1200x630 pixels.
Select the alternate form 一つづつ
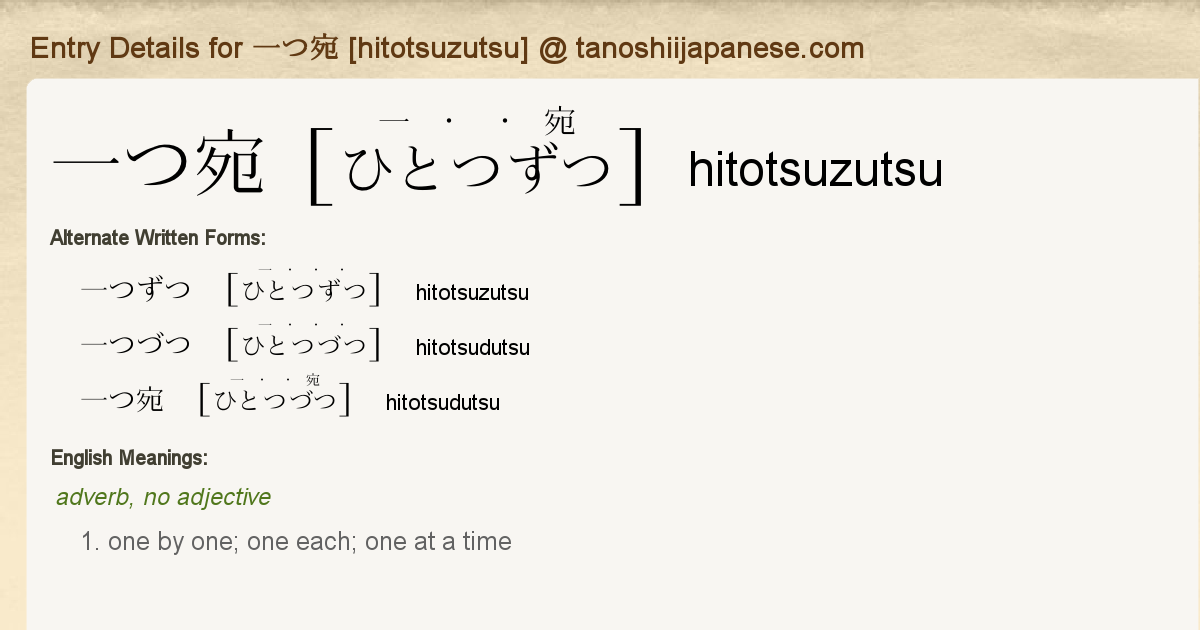(x=135, y=346)
